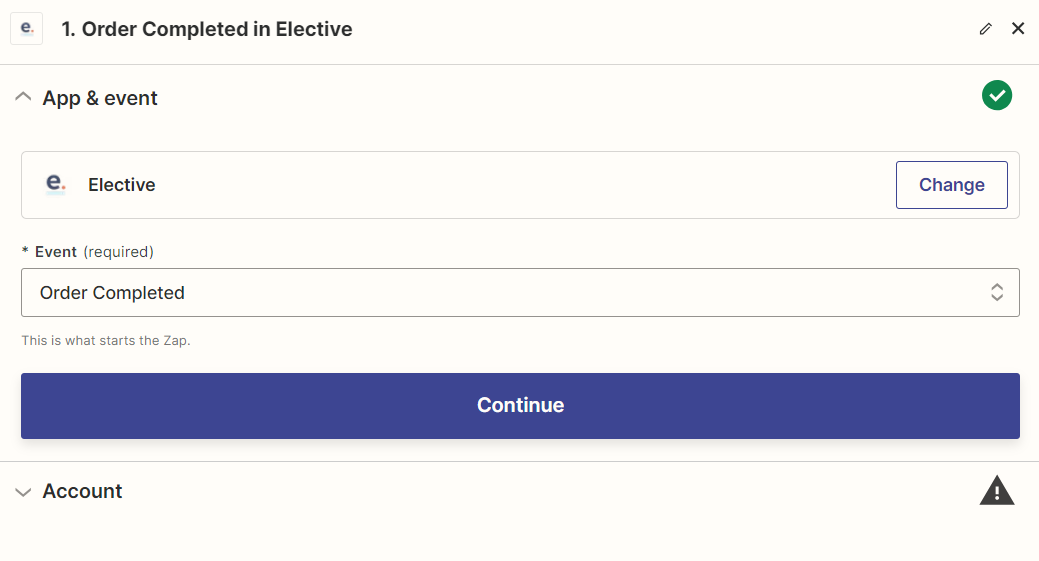Click the step title Order Completed in Elective
The image size is (1039, 561).
[207, 29]
